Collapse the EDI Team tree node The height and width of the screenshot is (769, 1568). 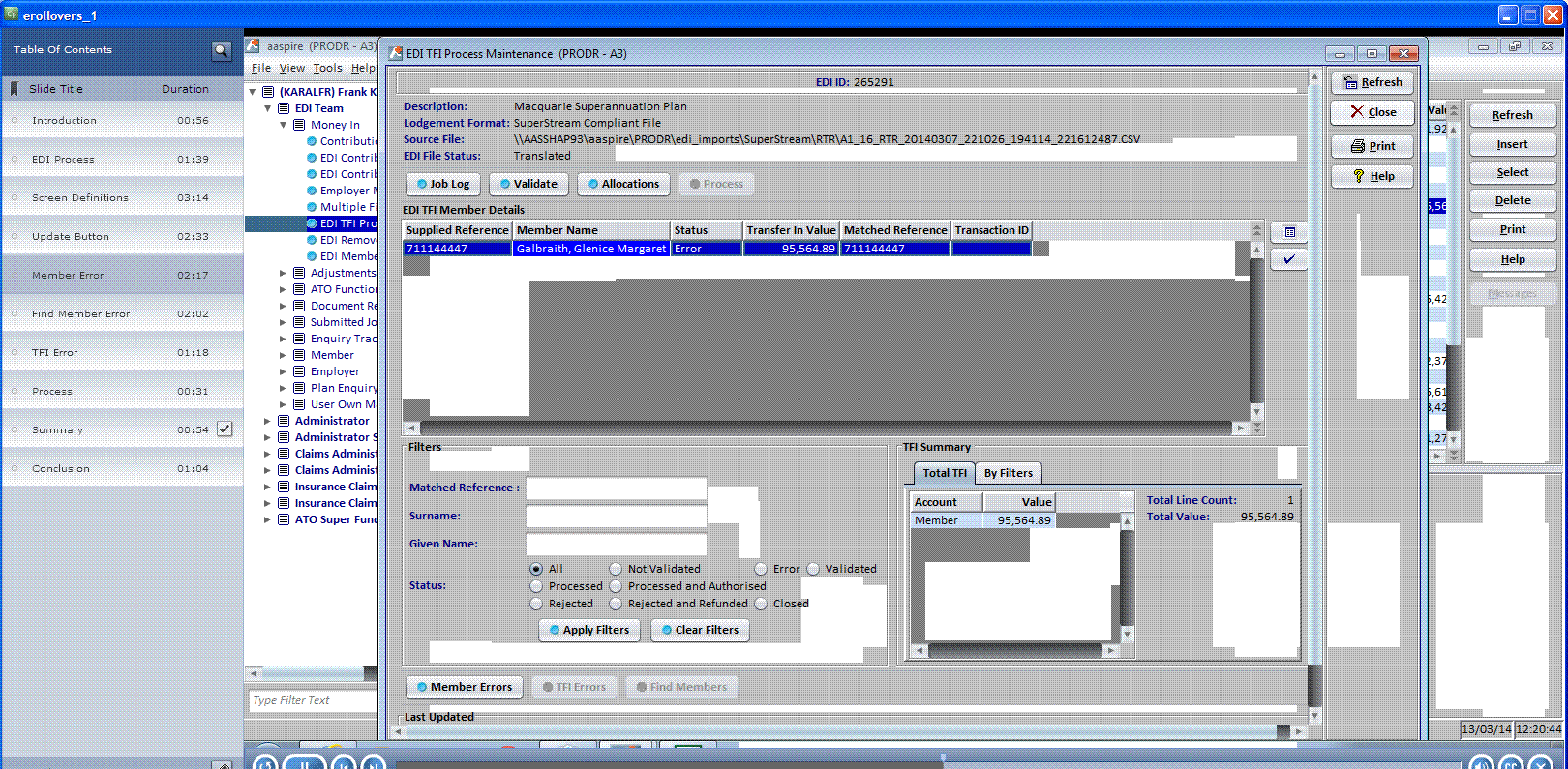click(x=268, y=108)
